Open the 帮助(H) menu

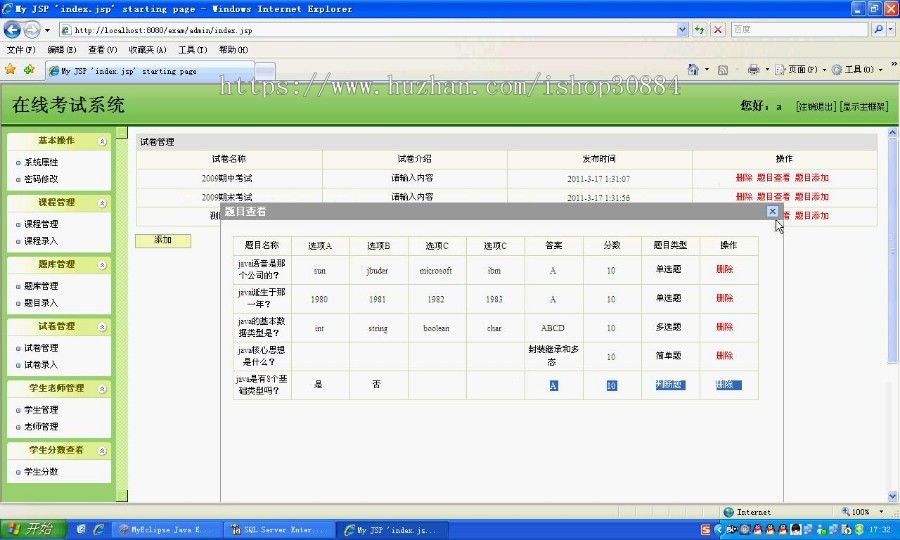233,50
